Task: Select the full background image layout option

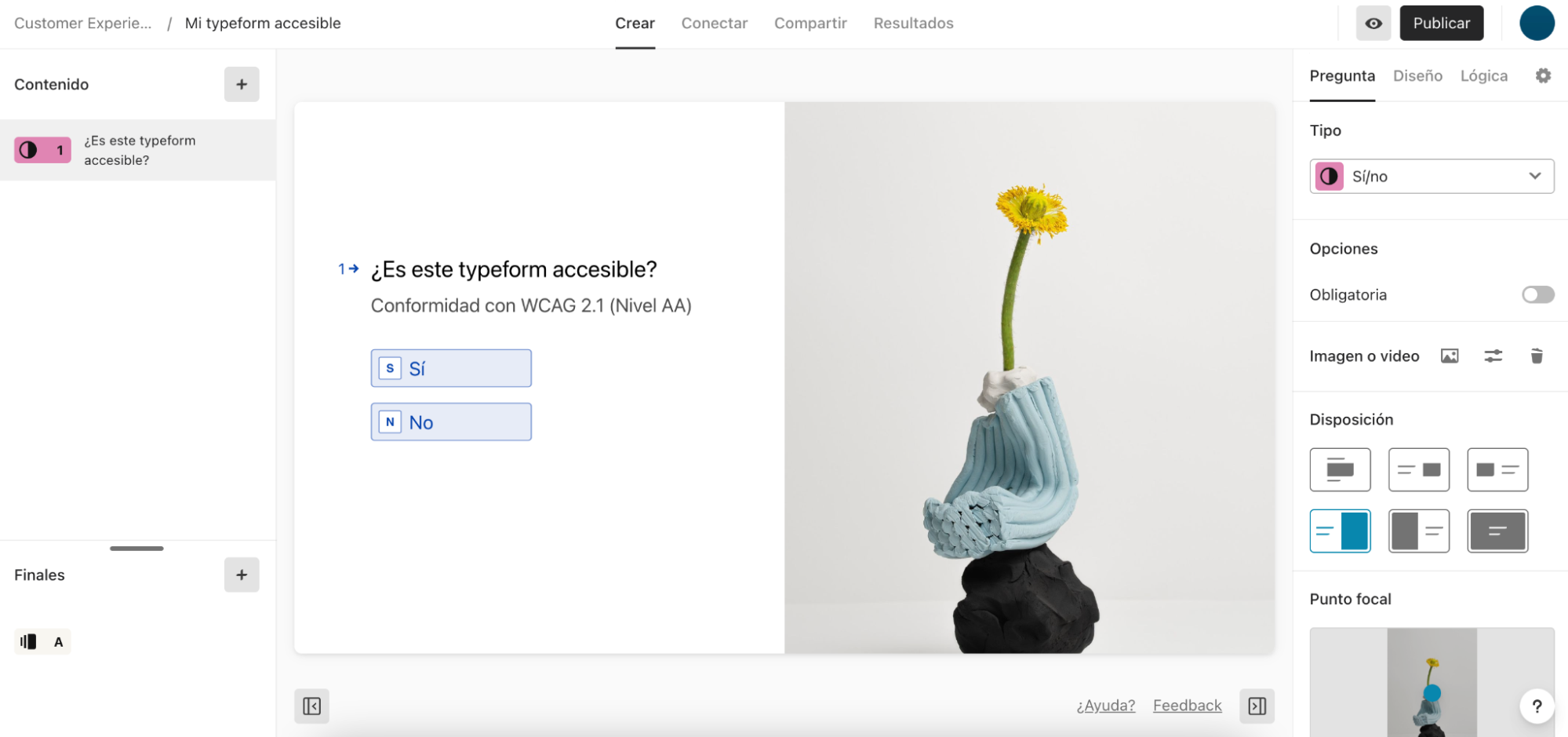Action: tap(1497, 531)
